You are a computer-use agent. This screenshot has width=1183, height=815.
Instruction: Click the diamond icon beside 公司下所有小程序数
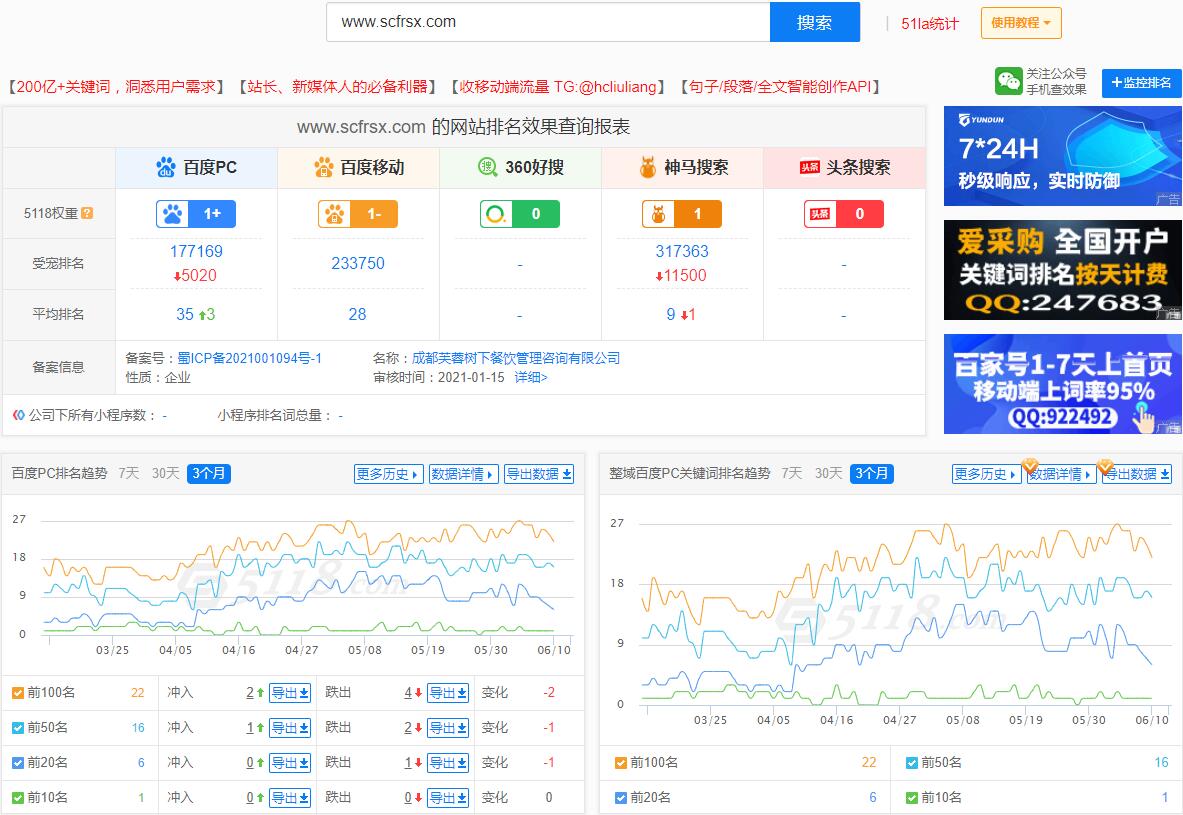14,415
